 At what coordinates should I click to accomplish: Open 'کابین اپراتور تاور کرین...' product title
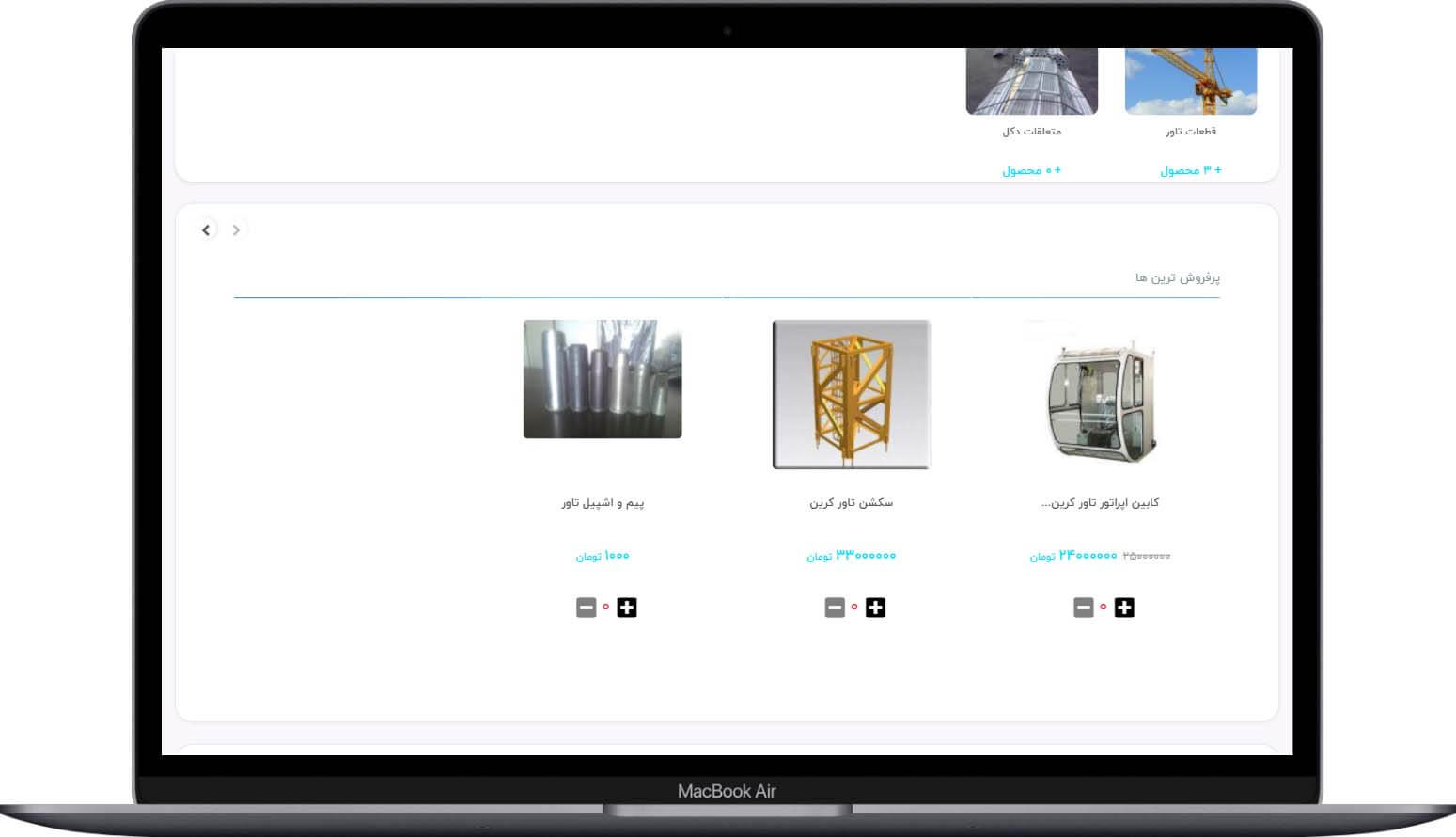tap(1100, 503)
